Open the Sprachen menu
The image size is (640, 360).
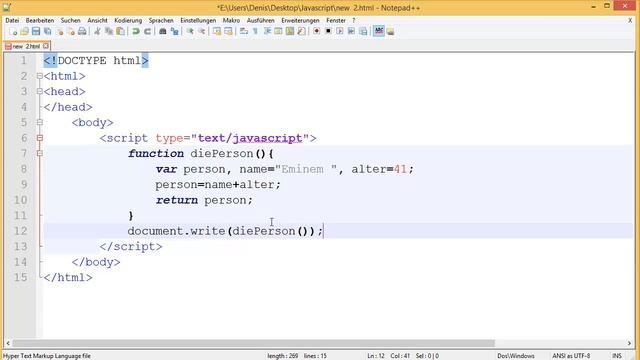click(161, 20)
